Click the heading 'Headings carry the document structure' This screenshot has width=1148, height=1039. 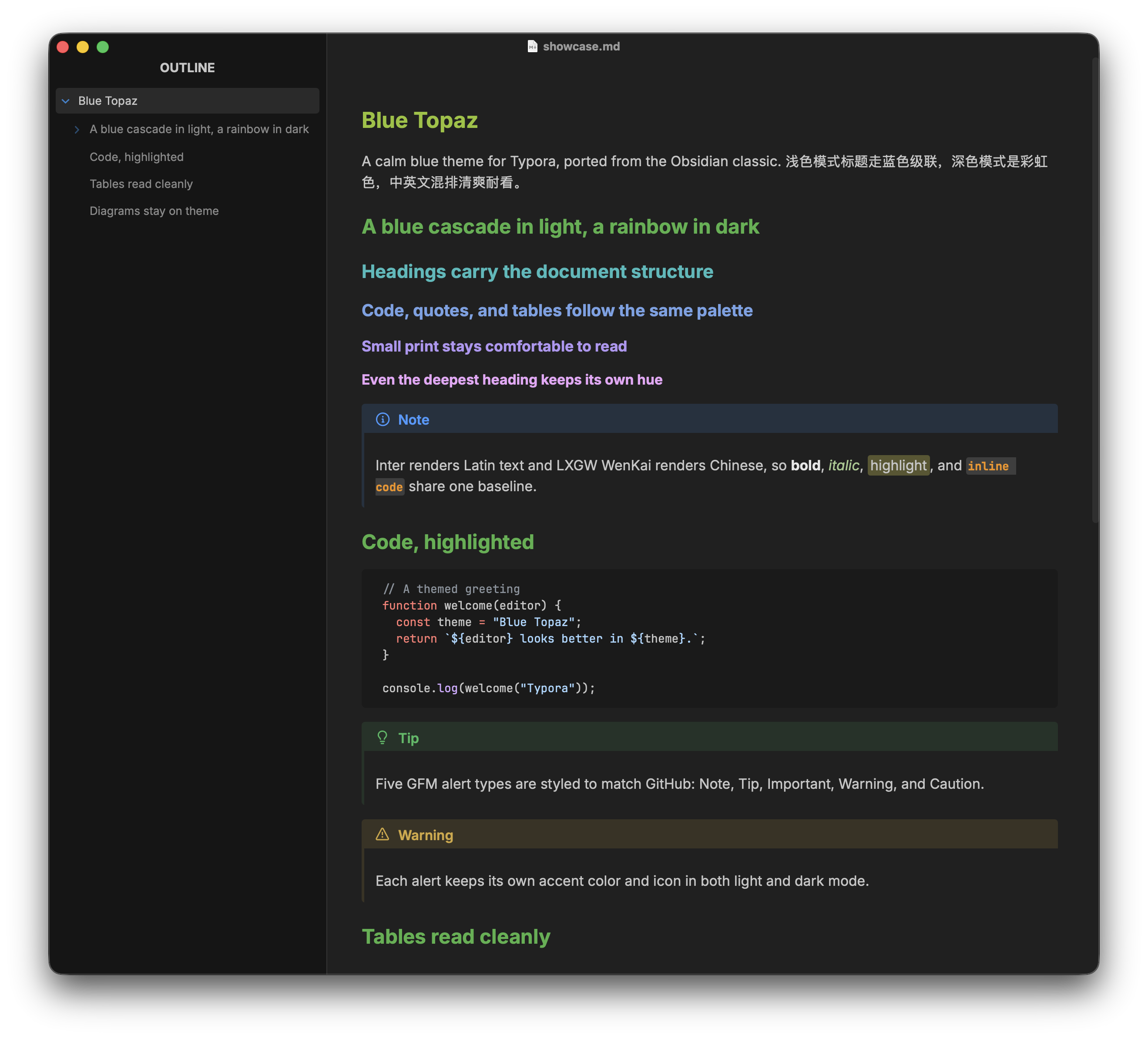pos(537,271)
